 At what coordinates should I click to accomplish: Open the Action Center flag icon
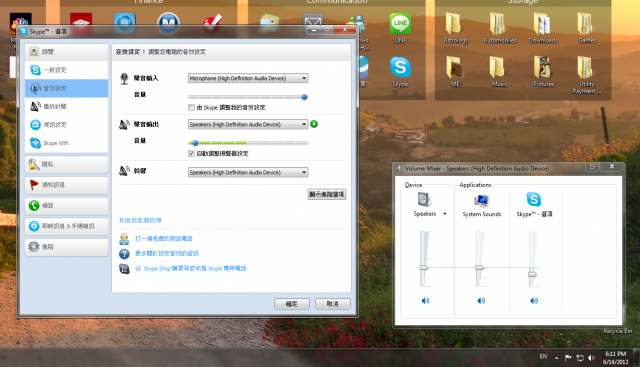568,358
